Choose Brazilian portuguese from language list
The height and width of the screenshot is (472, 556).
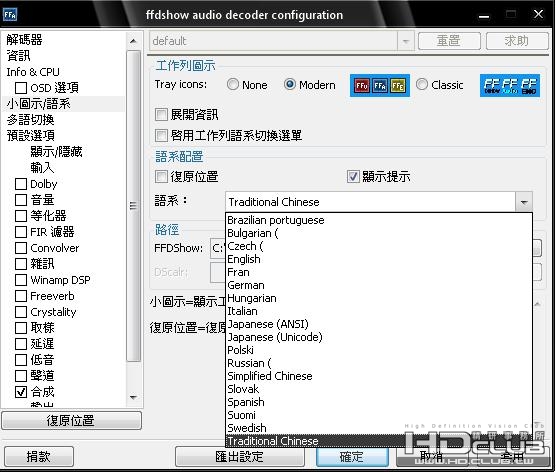click(x=379, y=220)
